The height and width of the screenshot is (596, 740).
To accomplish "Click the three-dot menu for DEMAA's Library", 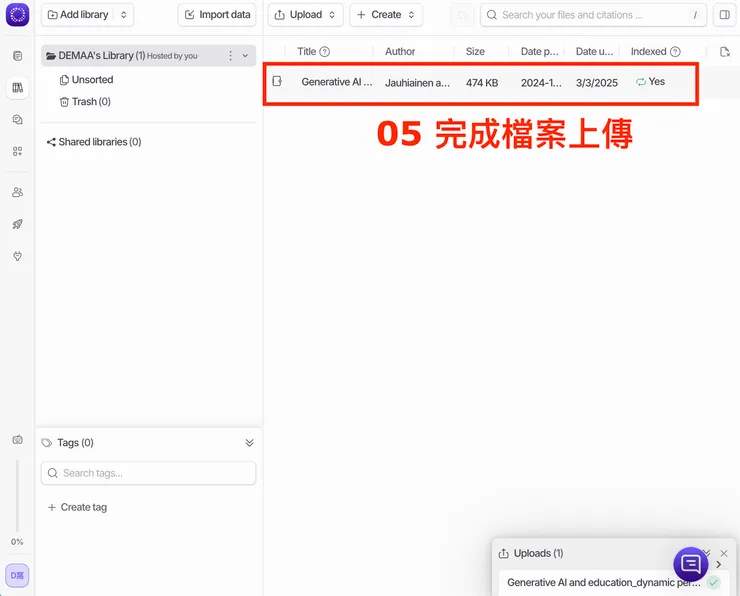I will [230, 56].
